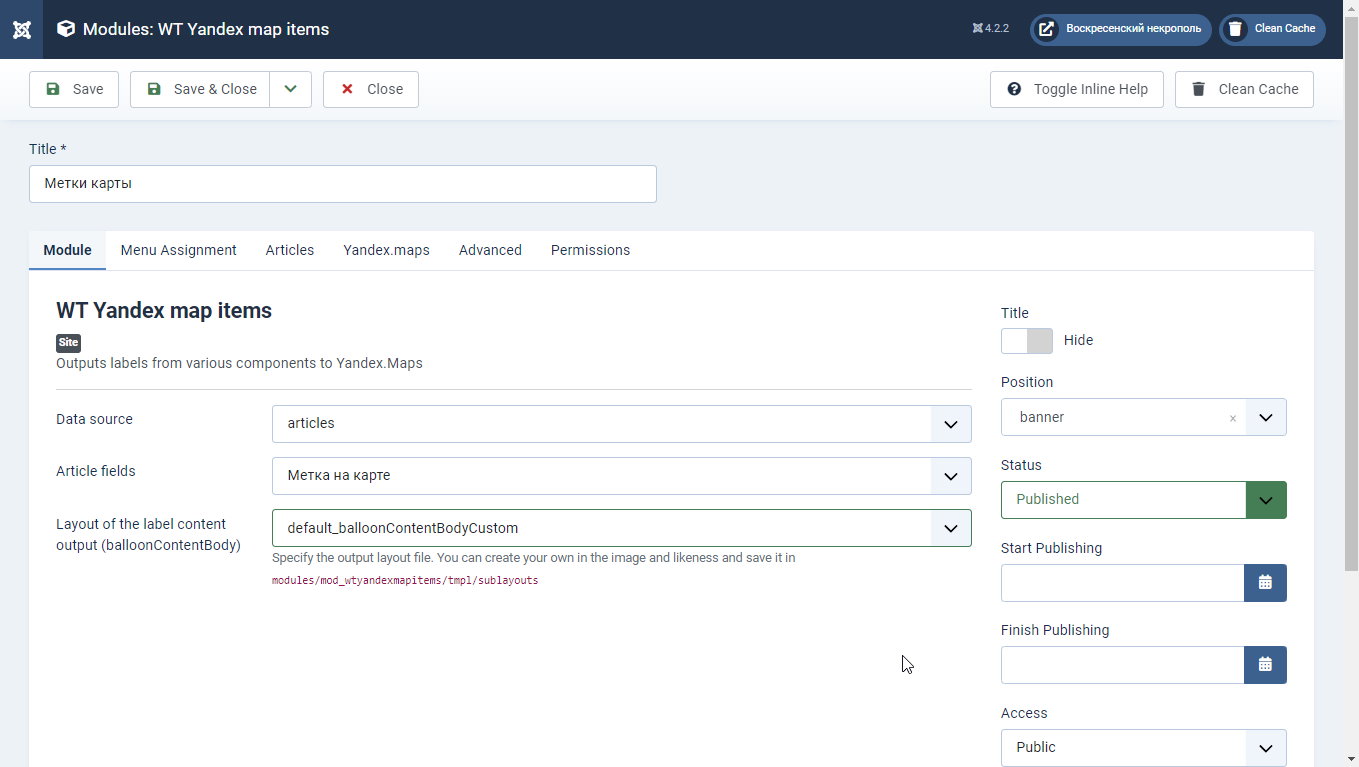Switch to the Module tab
Screen dimensions: 1359x767
click(67, 250)
